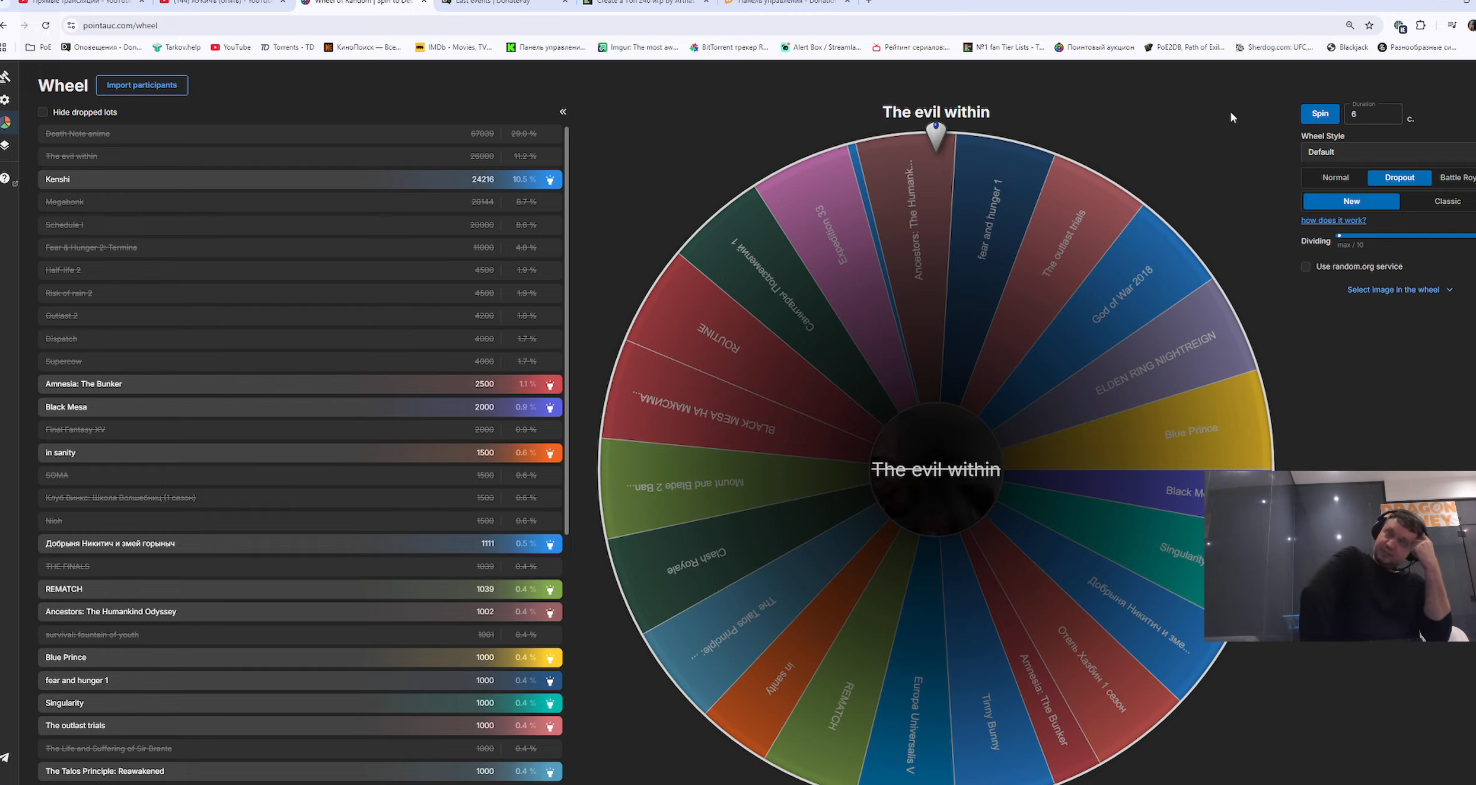
Task: Open the how does it work link
Action: pos(1333,220)
